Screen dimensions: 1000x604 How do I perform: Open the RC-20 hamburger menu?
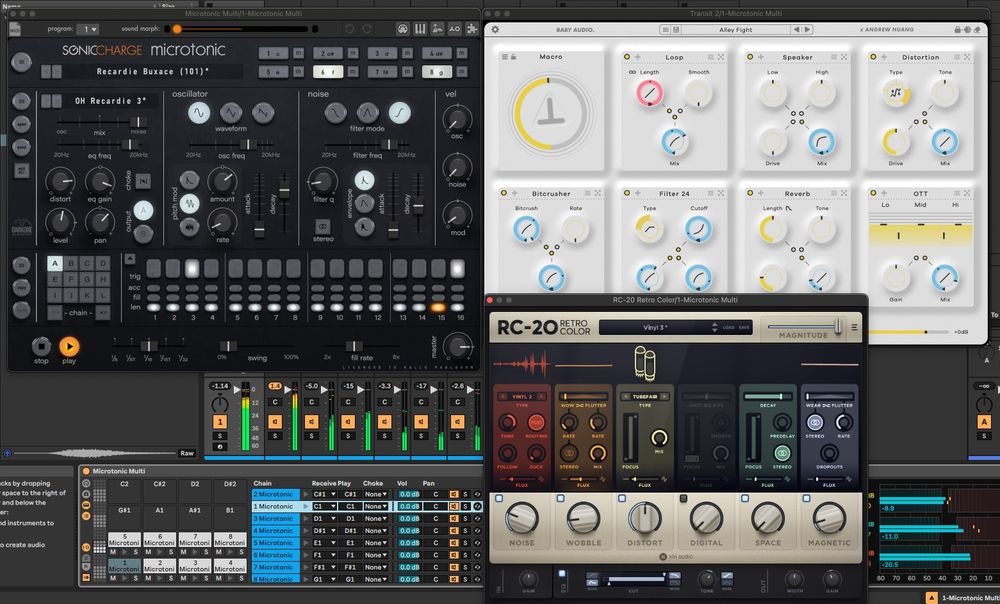coord(854,327)
